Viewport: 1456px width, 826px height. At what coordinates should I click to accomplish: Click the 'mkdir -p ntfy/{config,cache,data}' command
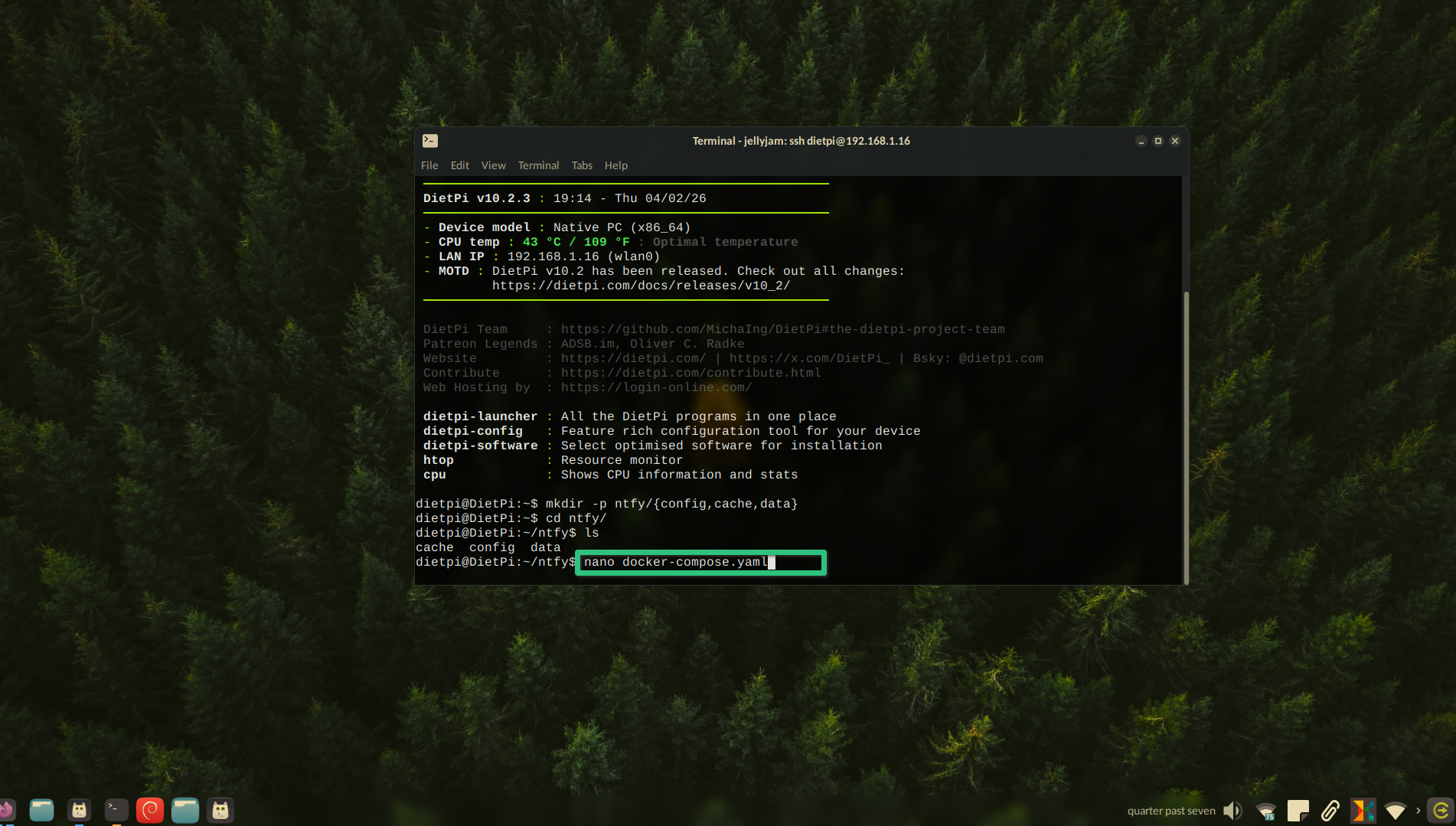point(671,504)
